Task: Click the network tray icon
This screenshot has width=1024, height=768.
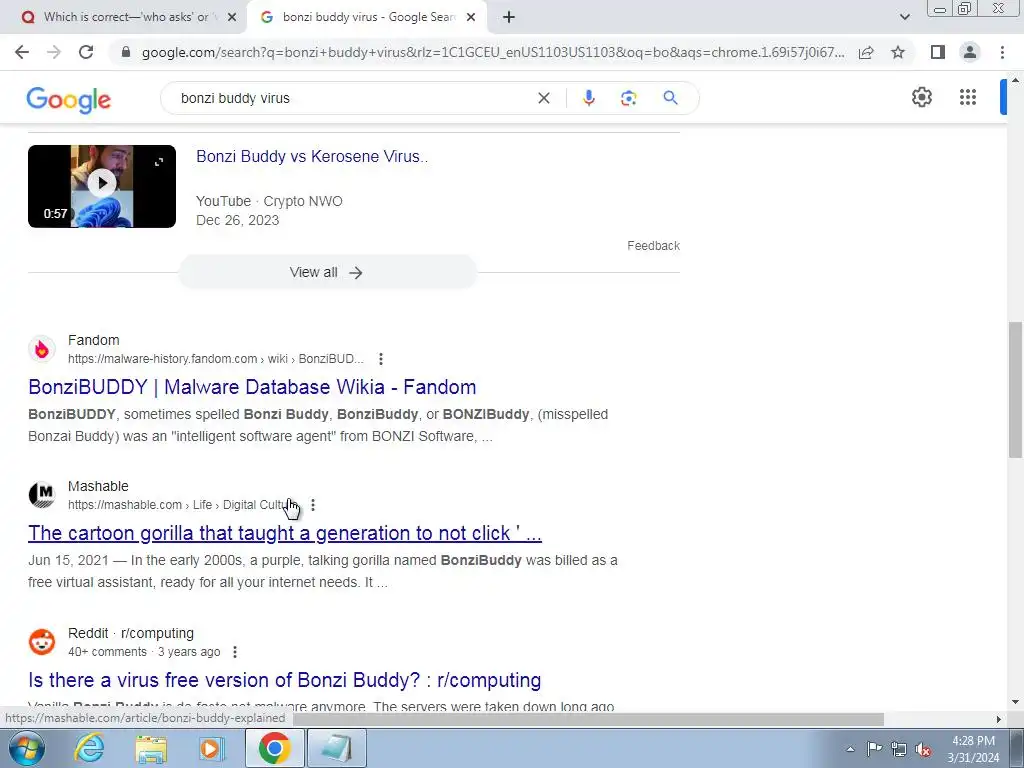Action: coord(899,749)
